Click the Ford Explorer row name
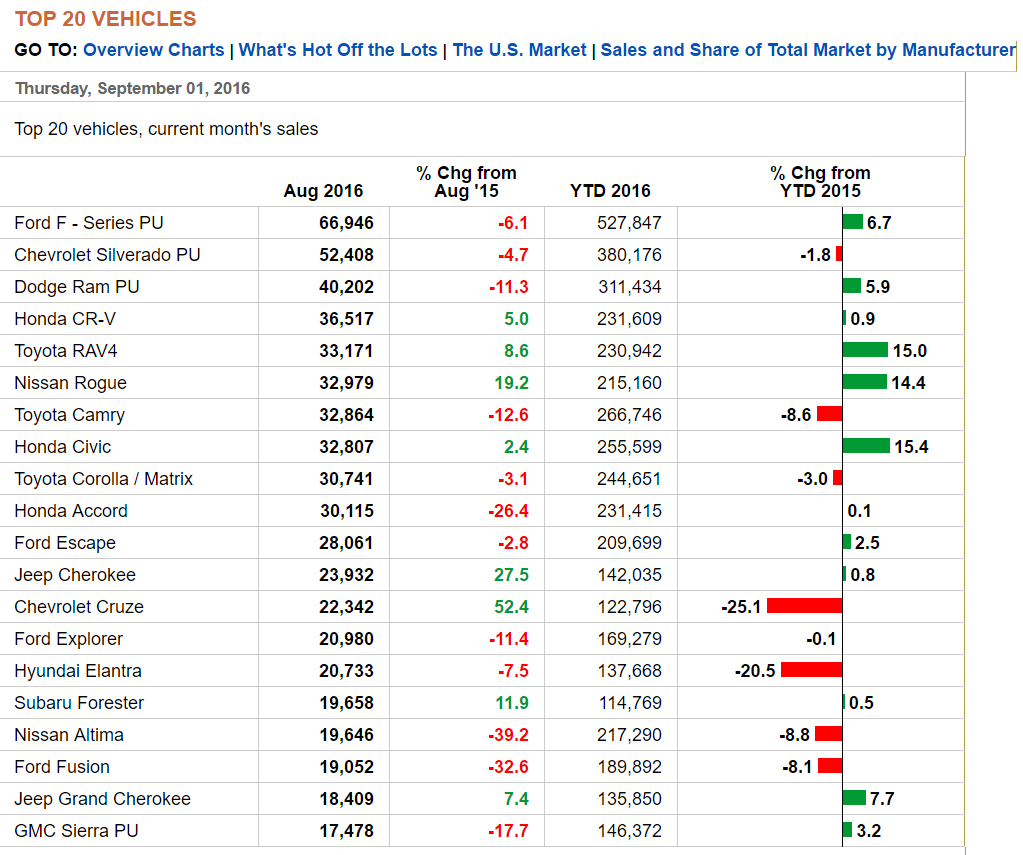This screenshot has width=1023, height=855. (69, 638)
